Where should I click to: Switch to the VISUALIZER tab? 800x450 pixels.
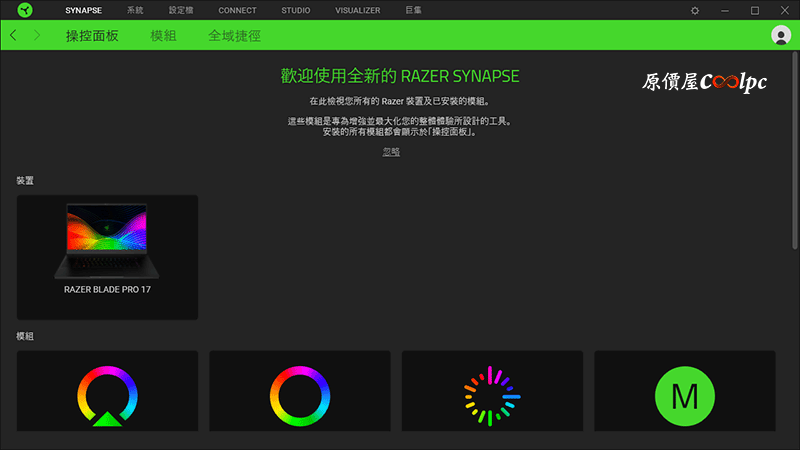358,10
